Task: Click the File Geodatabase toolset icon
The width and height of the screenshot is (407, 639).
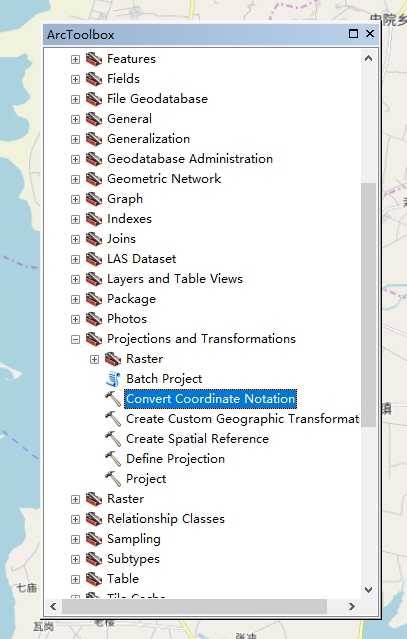Action: click(94, 99)
